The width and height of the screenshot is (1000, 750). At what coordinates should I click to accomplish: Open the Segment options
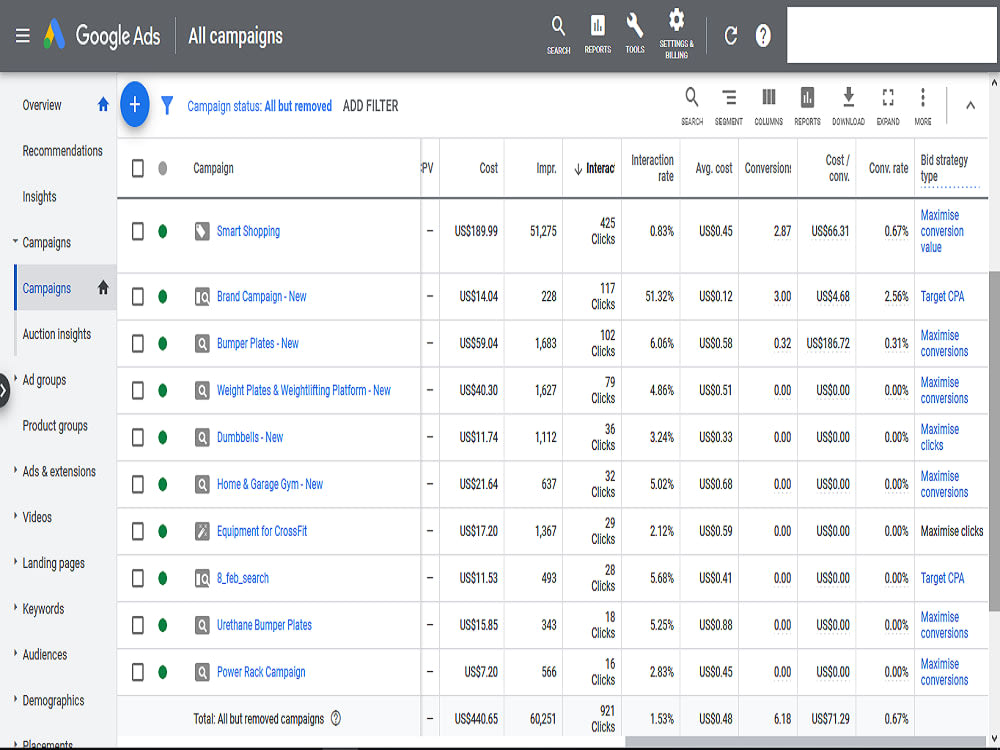(728, 107)
